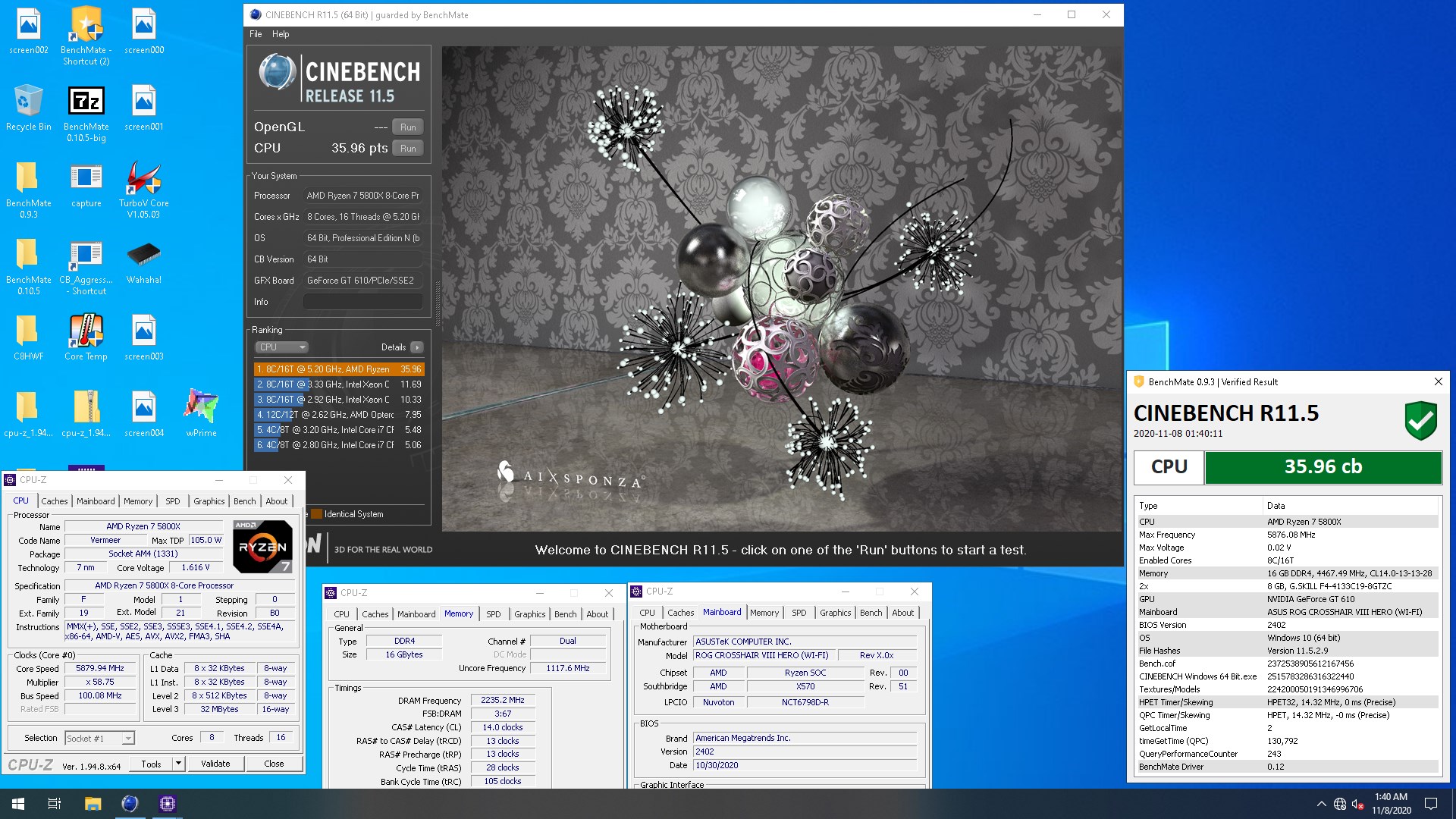Open the BenchMate 0.10.5 folder
This screenshot has width=1456, height=819.
[29, 266]
